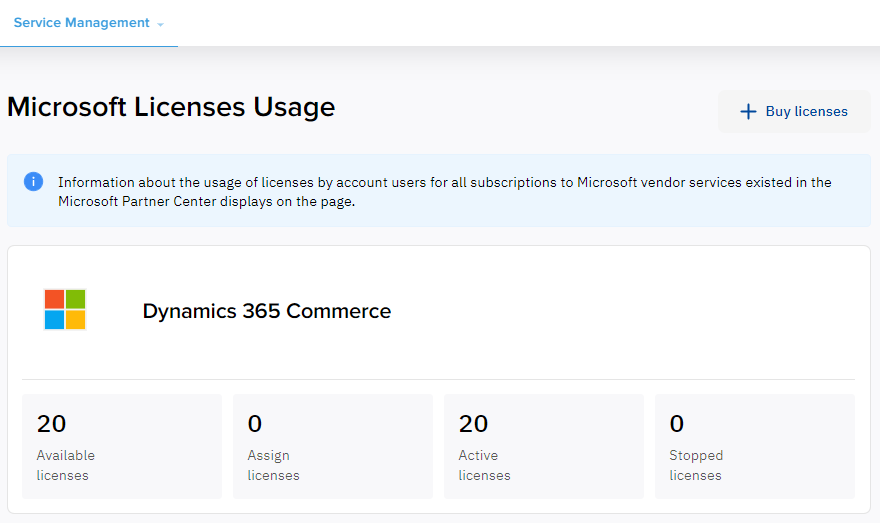
Task: Click the blue information icon
Action: point(33,182)
